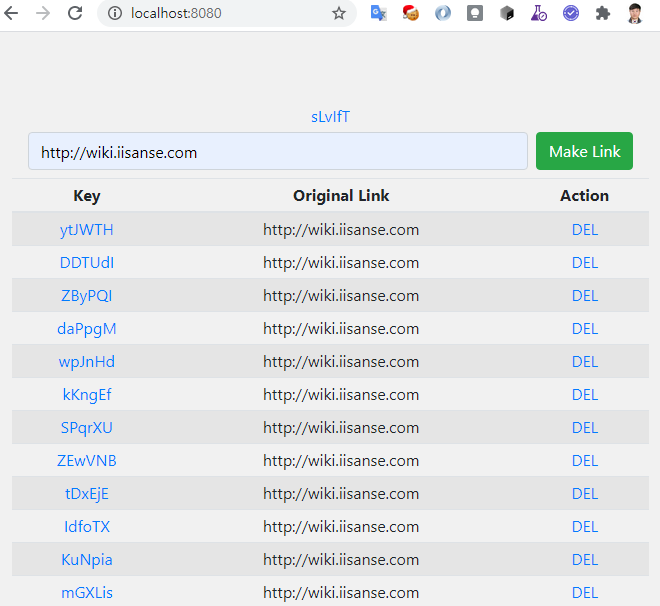Delete the daPpgM entry
The image size is (660, 606).
coord(585,329)
